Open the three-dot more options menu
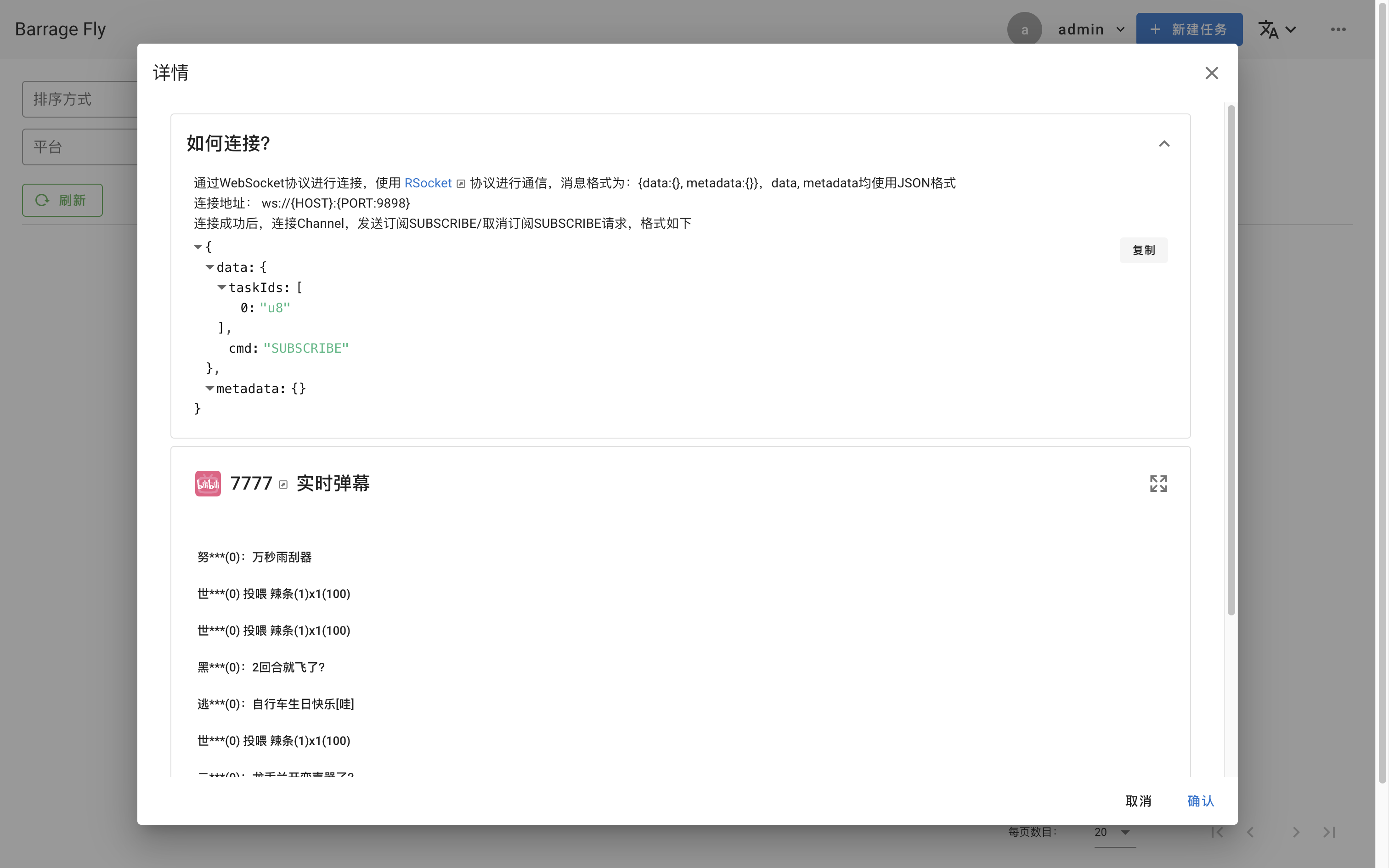 pos(1338,29)
